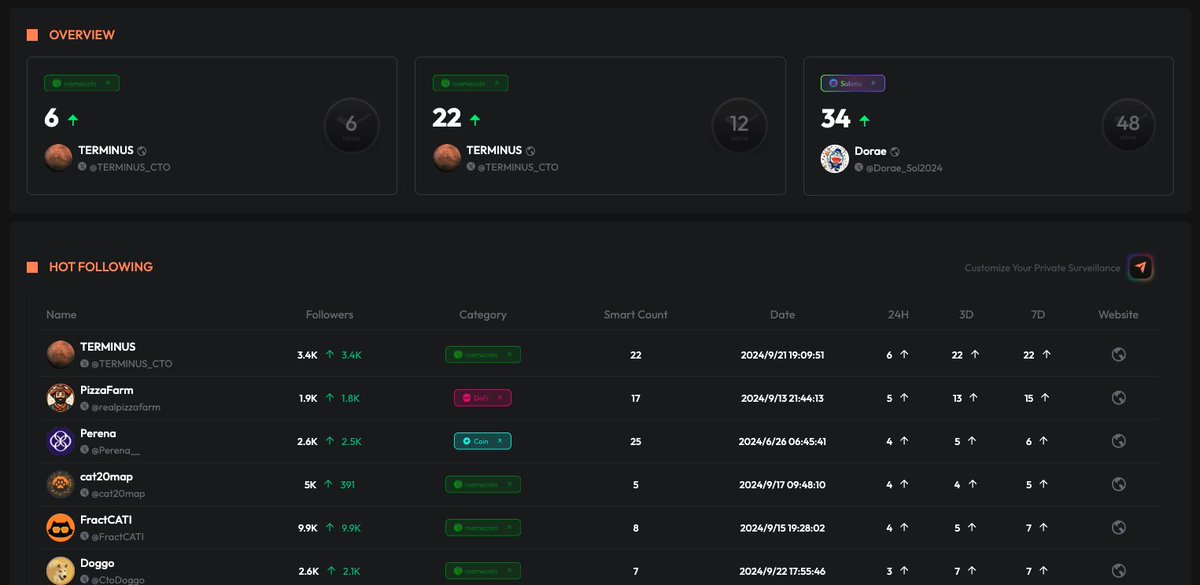Viewport: 1200px width, 585px height.
Task: Click the Smart Count column header
Action: [x=635, y=314]
